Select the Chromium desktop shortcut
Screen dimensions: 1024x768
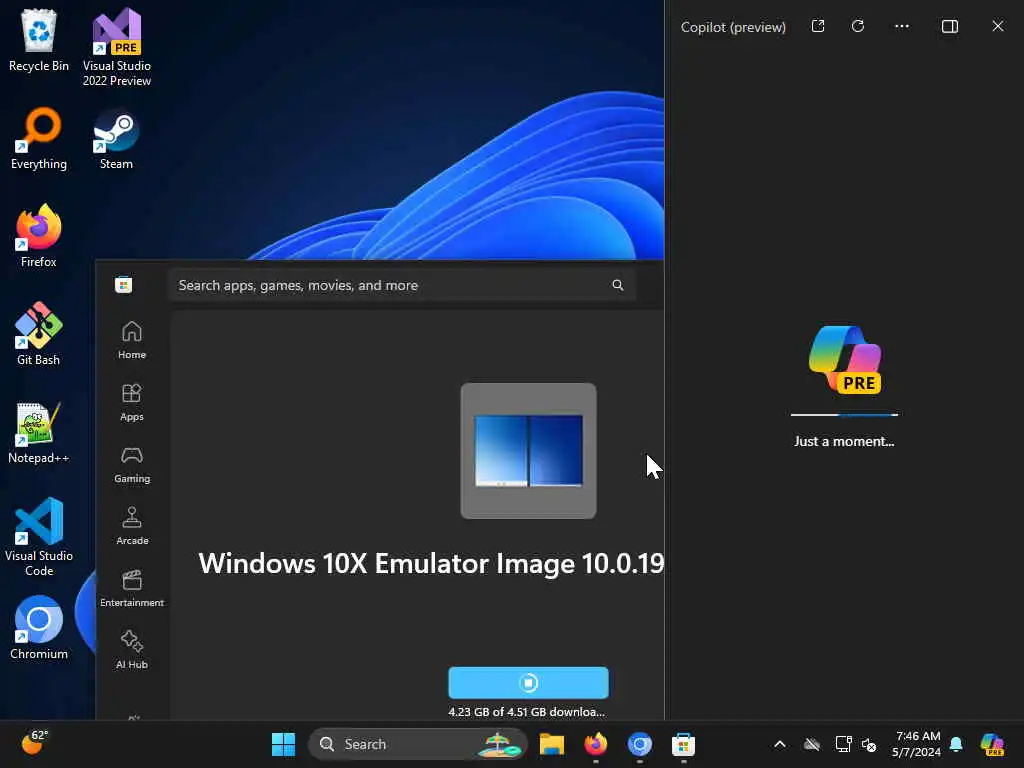click(39, 628)
